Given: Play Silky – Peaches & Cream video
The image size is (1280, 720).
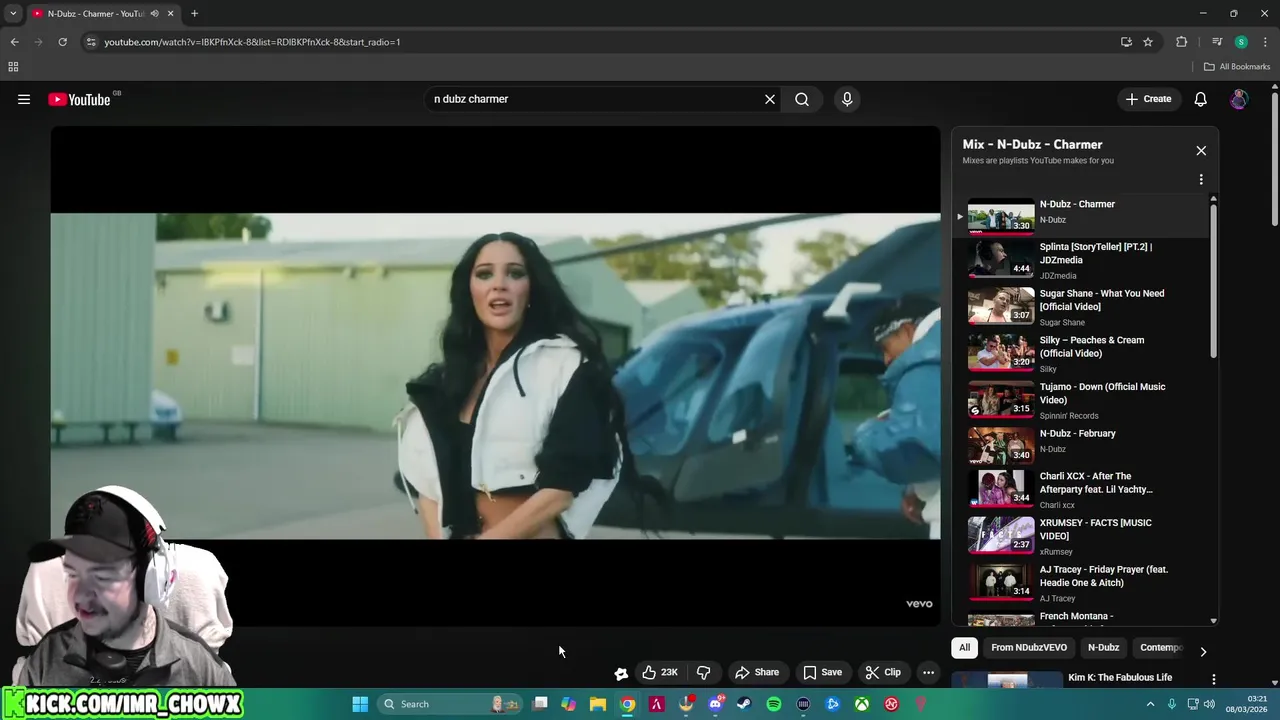Looking at the screenshot, I should pyautogui.click(x=1080, y=353).
